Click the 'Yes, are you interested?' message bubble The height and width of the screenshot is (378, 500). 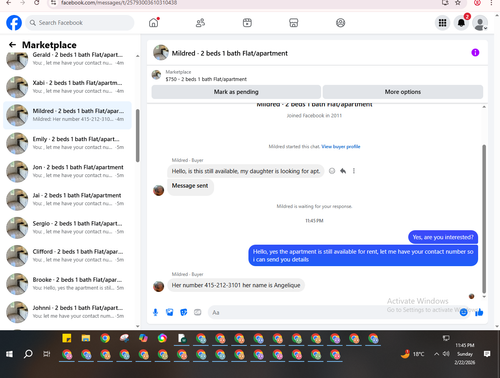click(443, 237)
